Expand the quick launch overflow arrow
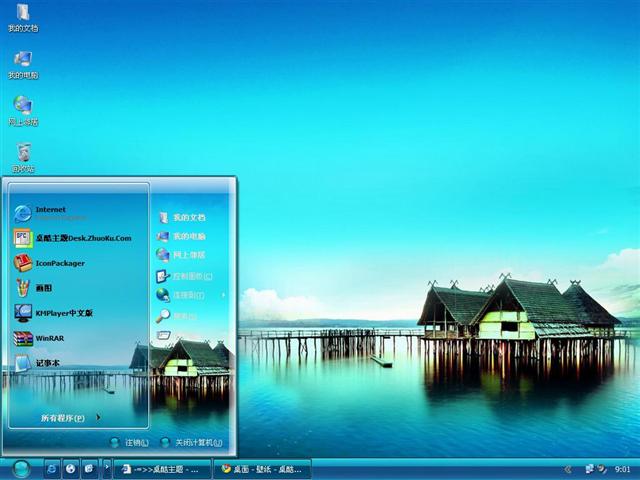The width and height of the screenshot is (640, 480). click(107, 468)
